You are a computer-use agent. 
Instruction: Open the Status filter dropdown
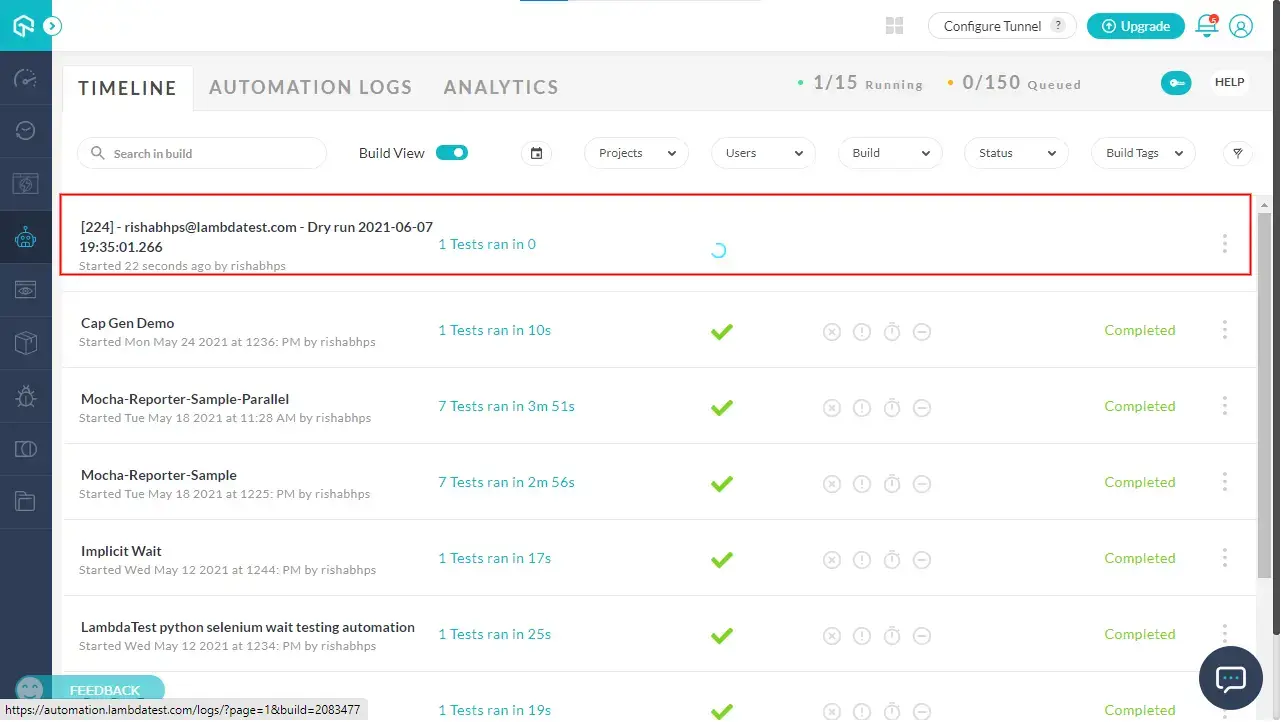click(1016, 153)
